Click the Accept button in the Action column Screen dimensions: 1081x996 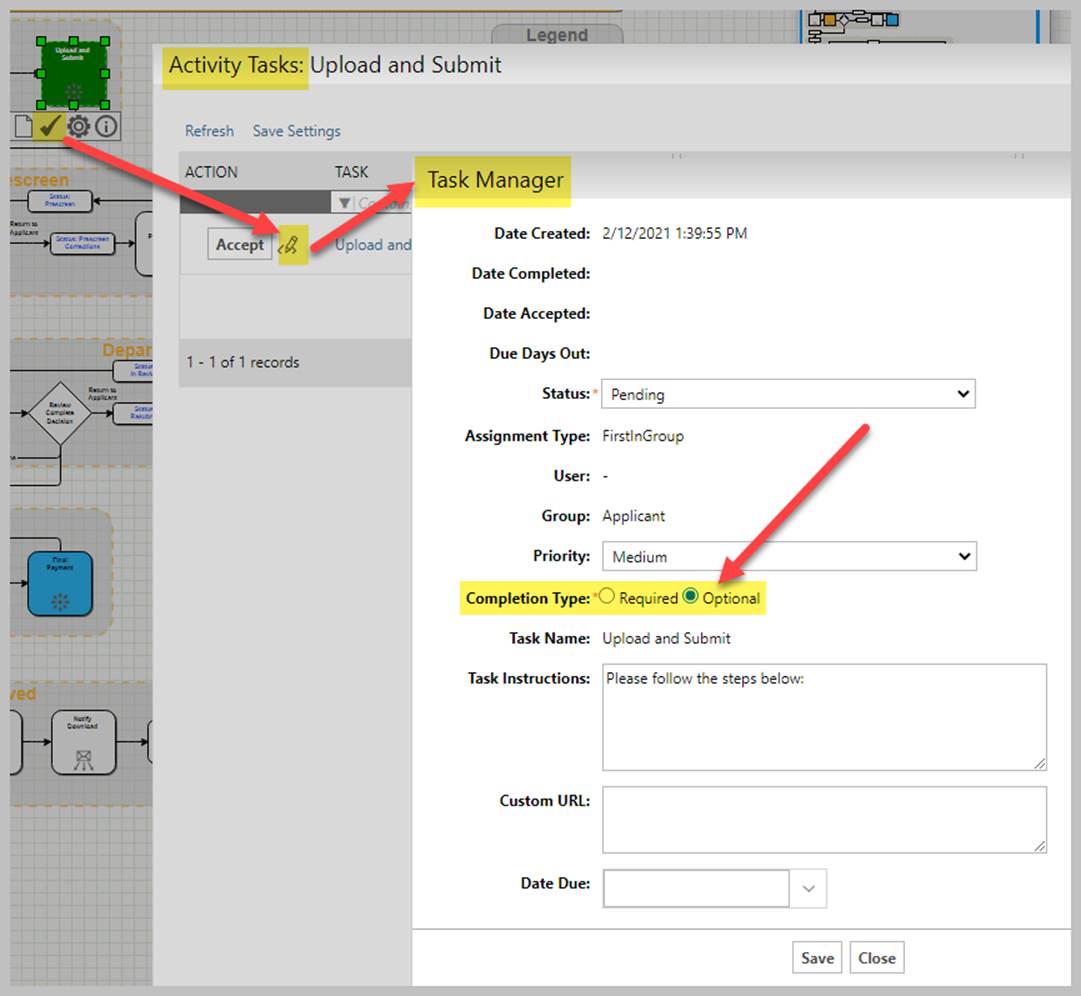click(240, 244)
